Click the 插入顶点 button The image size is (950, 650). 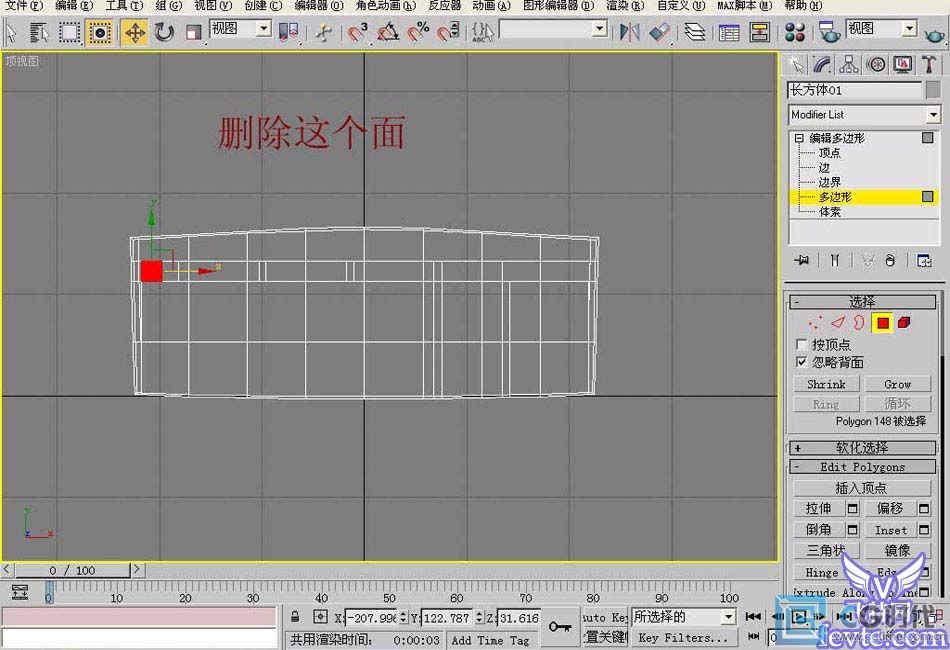pos(862,488)
